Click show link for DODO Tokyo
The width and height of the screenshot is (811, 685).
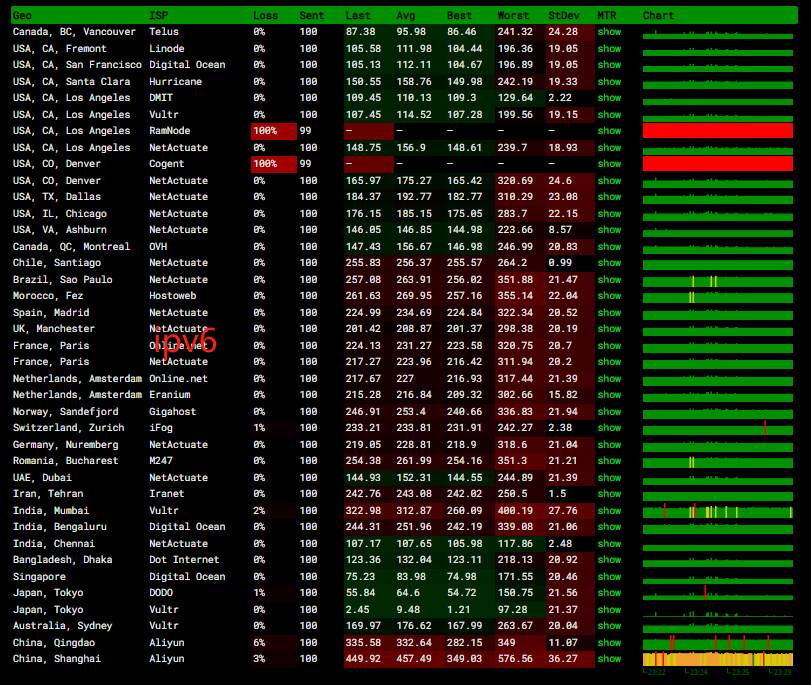[x=609, y=593]
